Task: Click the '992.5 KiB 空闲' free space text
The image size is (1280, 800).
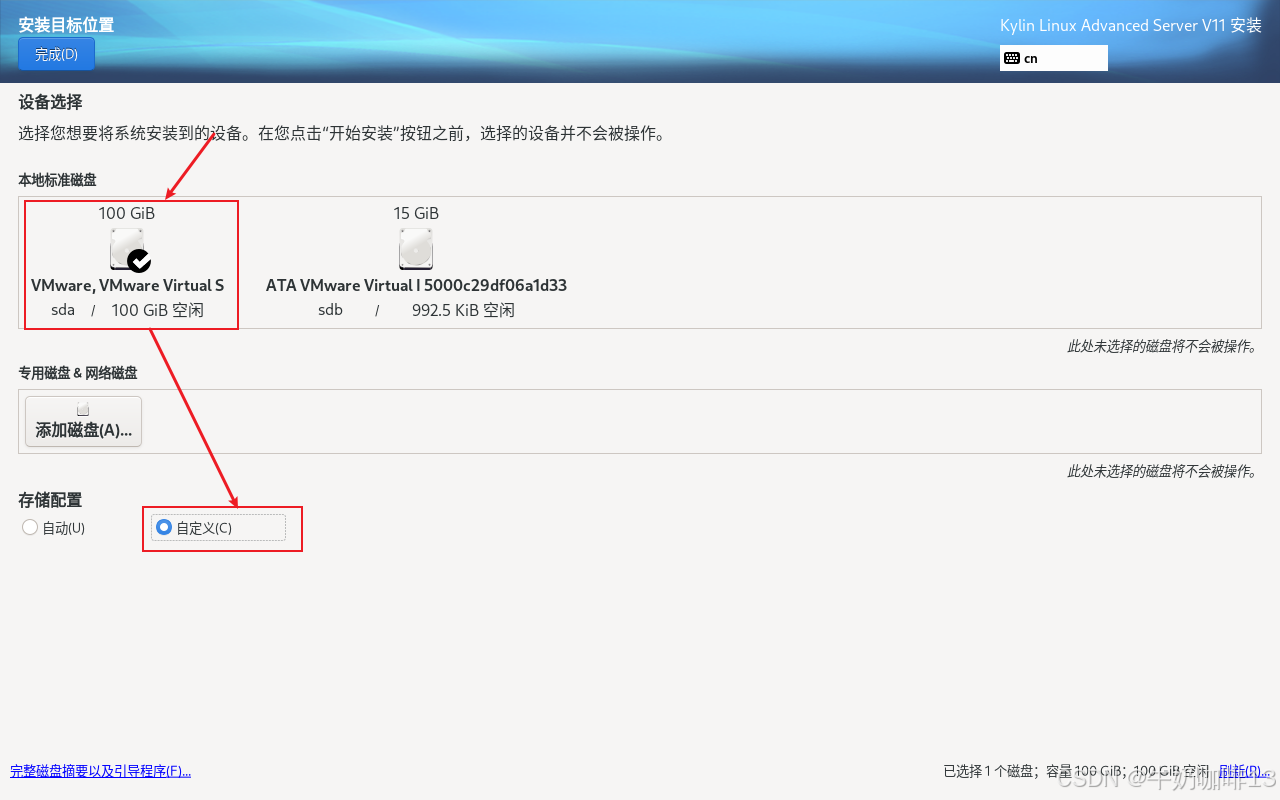Action: [463, 310]
